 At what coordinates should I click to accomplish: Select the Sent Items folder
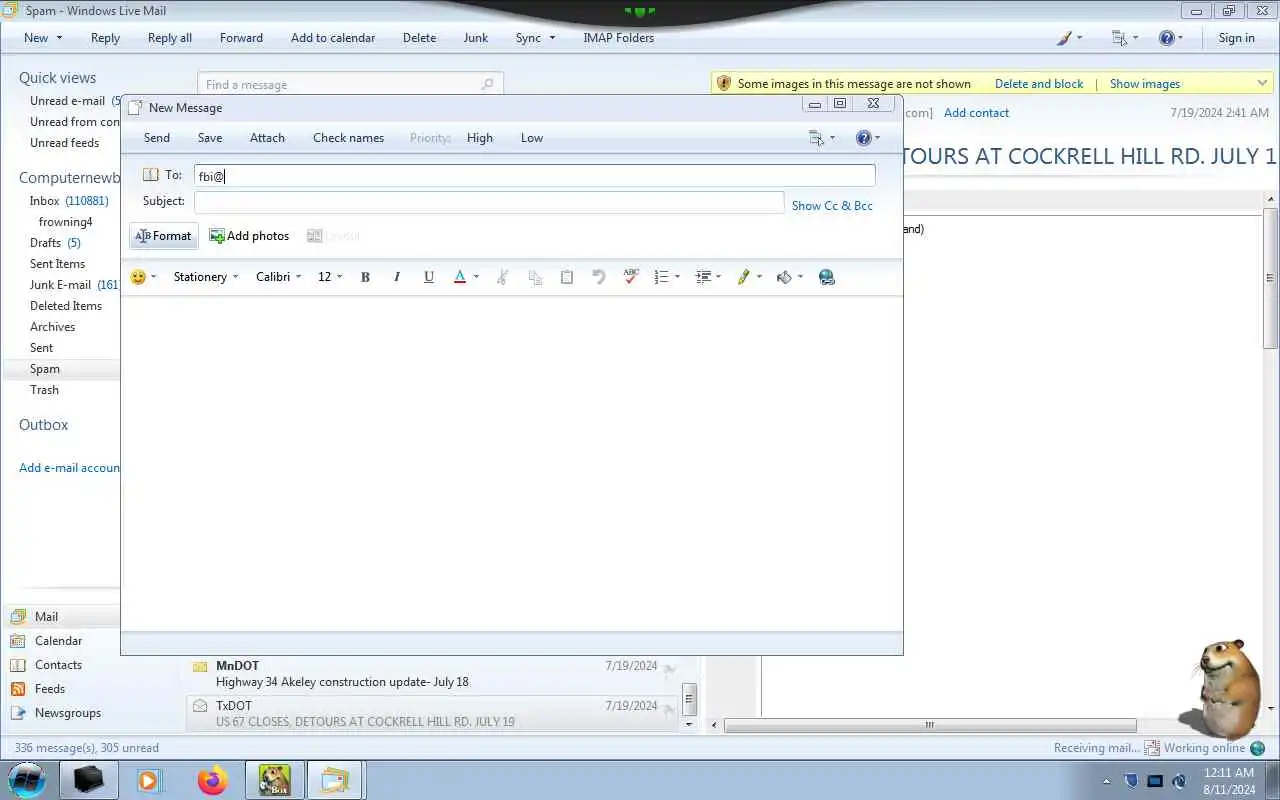(57, 264)
